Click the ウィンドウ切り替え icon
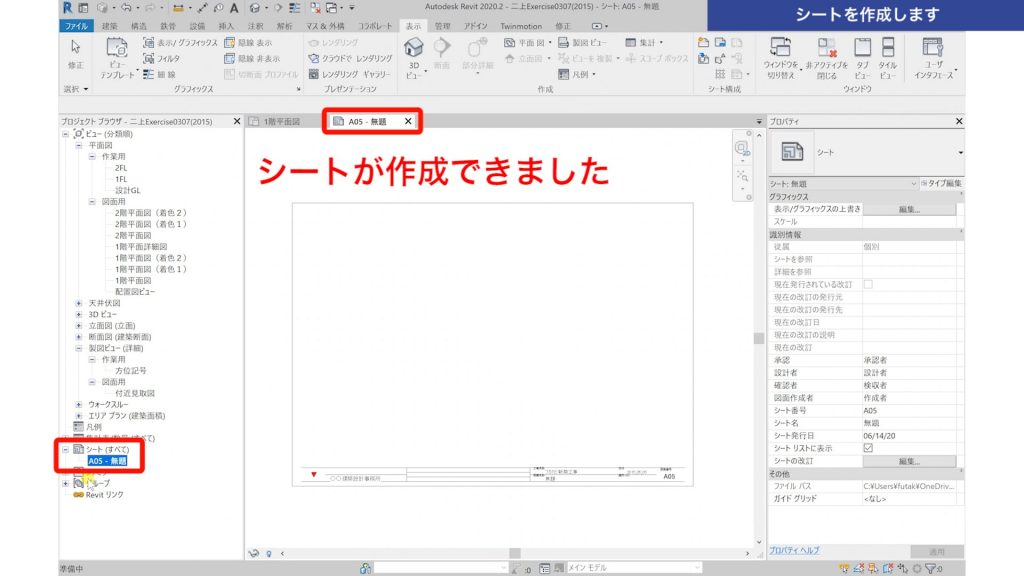Screen dimensions: 1024x576 pyautogui.click(x=780, y=48)
